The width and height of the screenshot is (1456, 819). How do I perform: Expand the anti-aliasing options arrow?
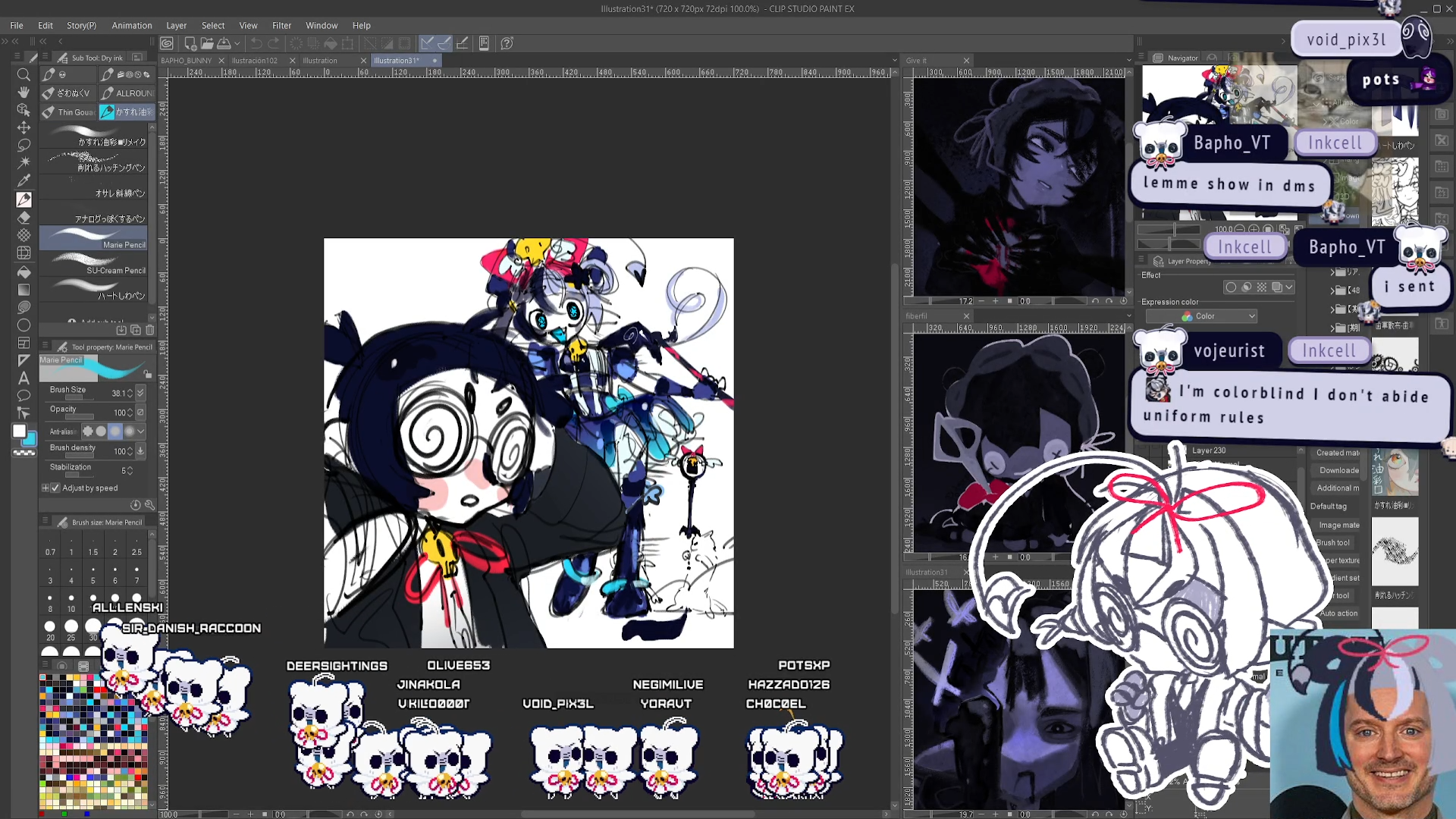141,431
